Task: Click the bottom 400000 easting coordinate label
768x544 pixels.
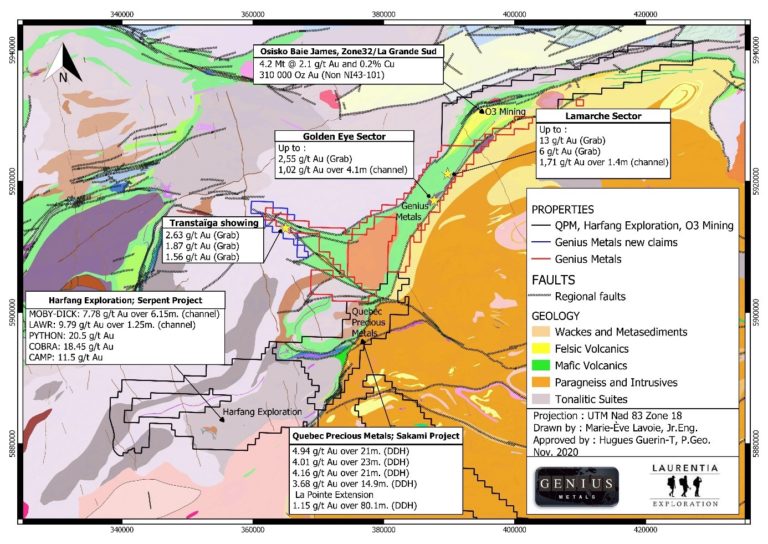Action: [x=515, y=530]
